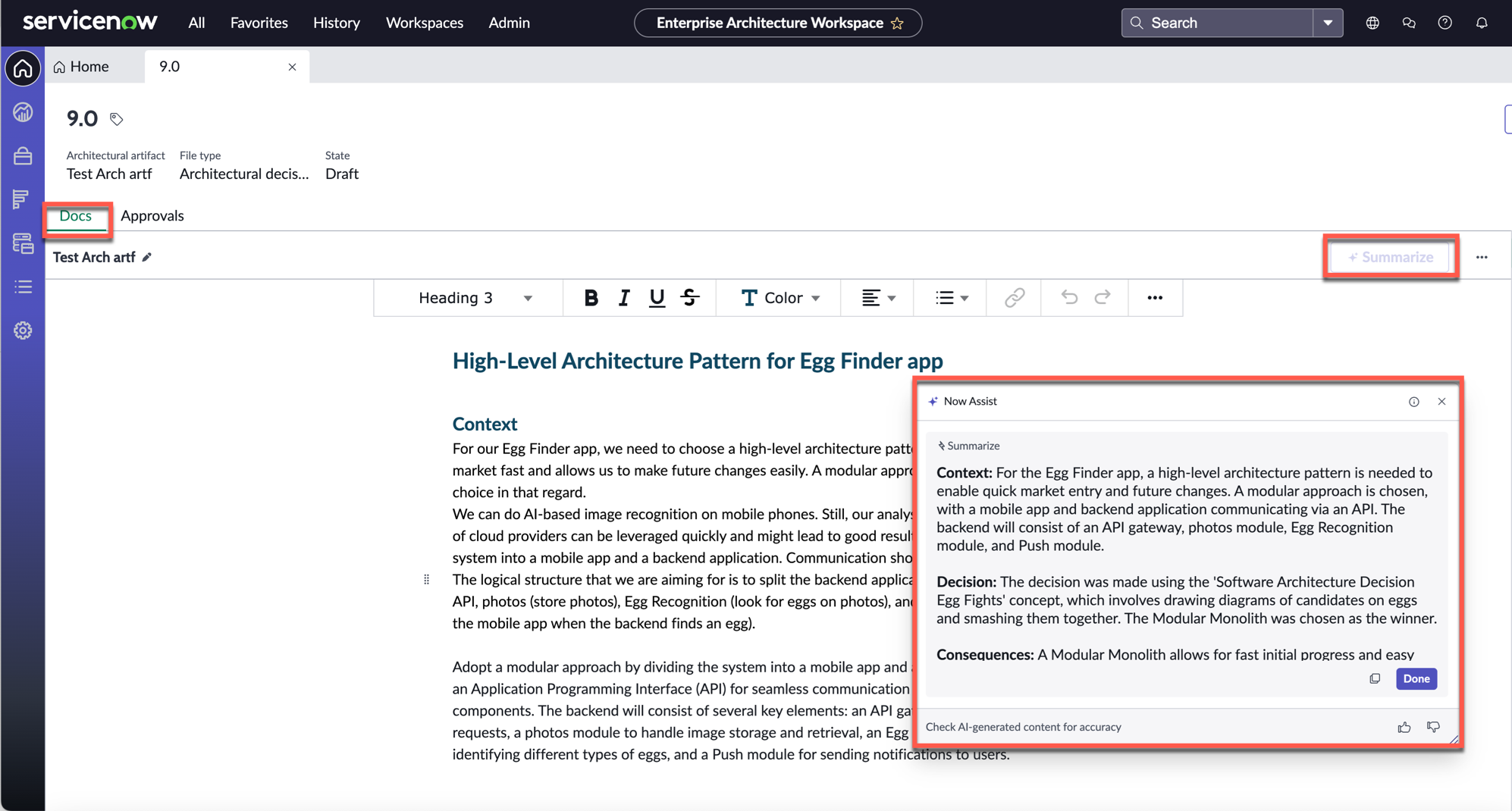Viewport: 1512px width, 811px height.
Task: Toggle underline formatting
Action: coord(657,298)
